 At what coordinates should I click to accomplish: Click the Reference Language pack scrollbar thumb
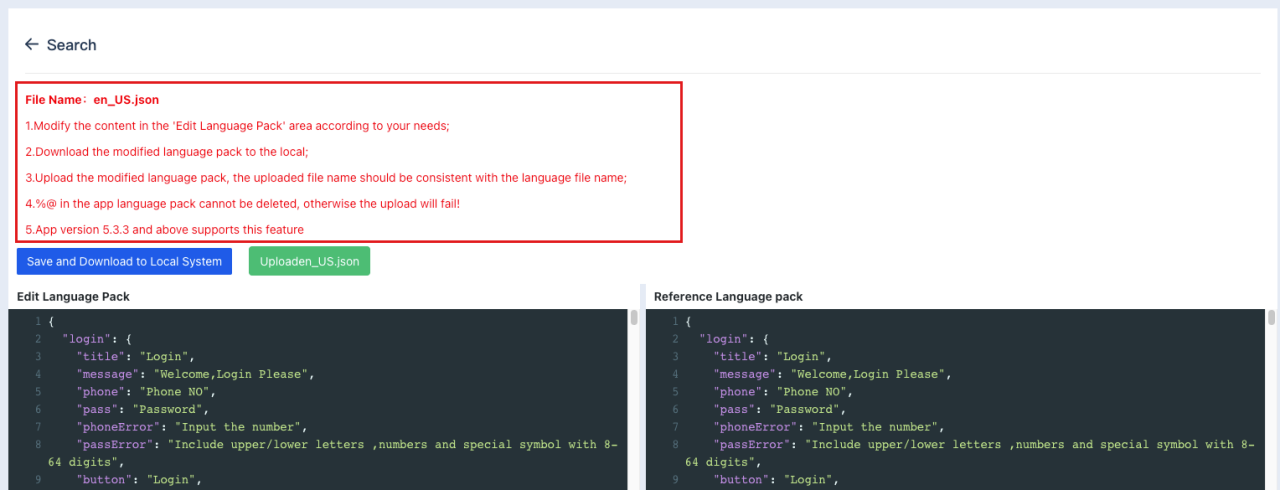[x=1272, y=318]
